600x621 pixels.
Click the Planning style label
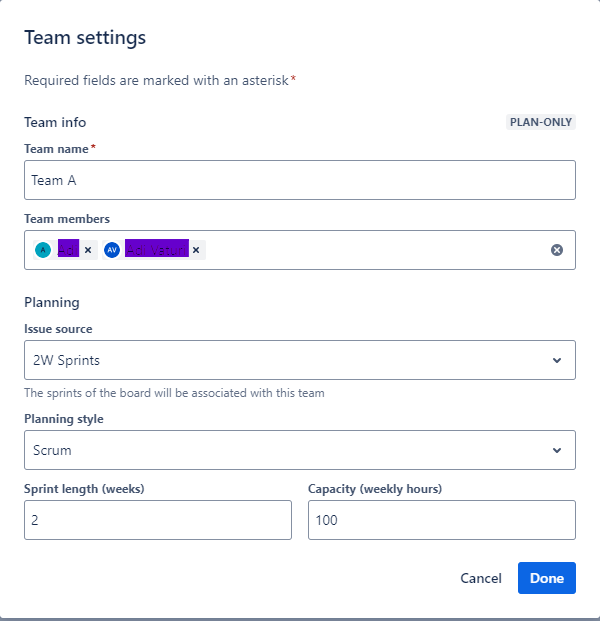pyautogui.click(x=64, y=419)
